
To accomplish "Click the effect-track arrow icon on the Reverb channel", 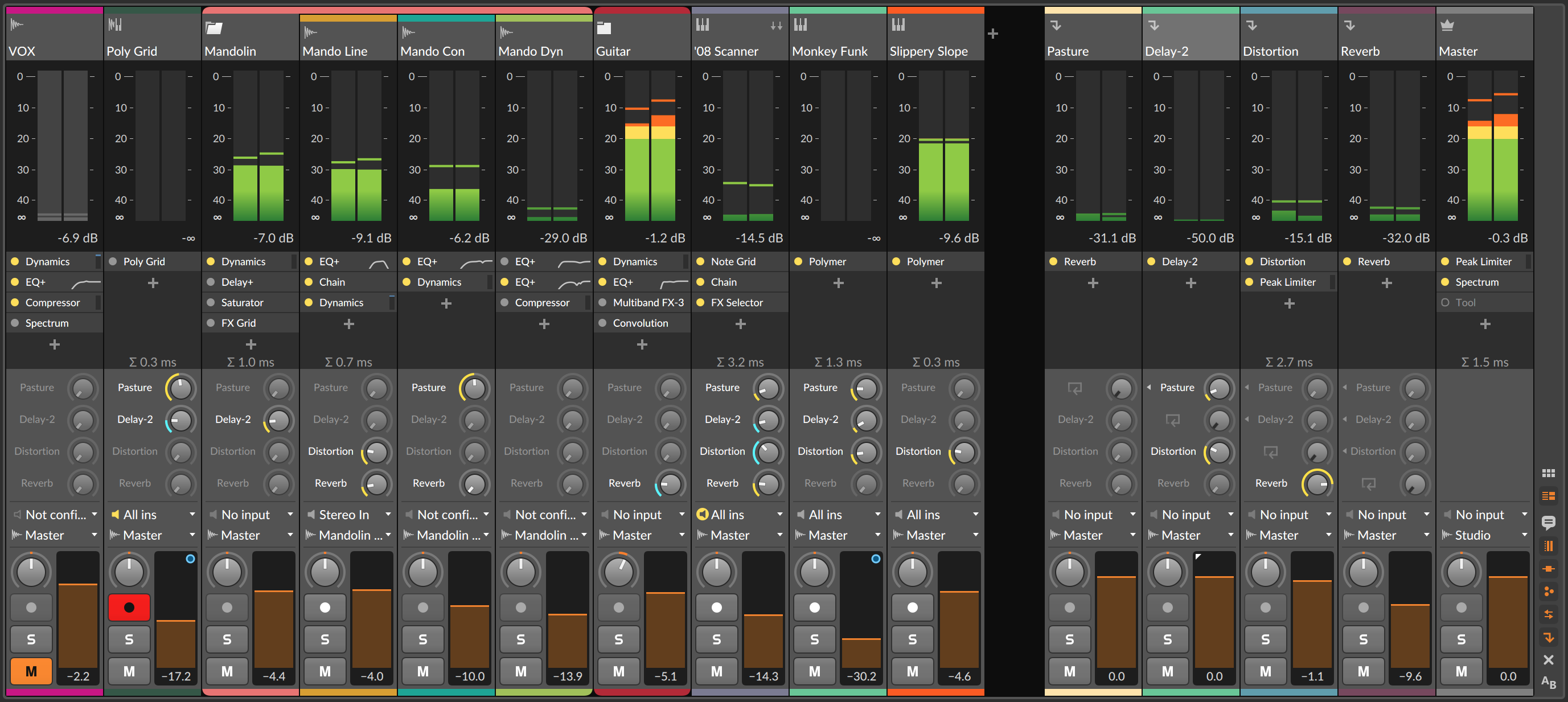I will coord(1350,26).
